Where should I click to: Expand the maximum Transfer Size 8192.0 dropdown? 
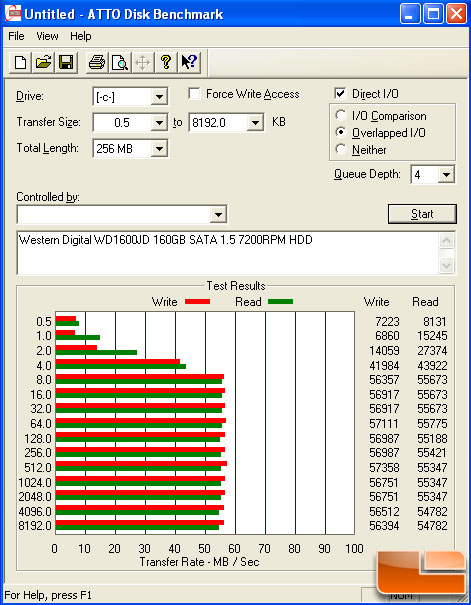(255, 123)
